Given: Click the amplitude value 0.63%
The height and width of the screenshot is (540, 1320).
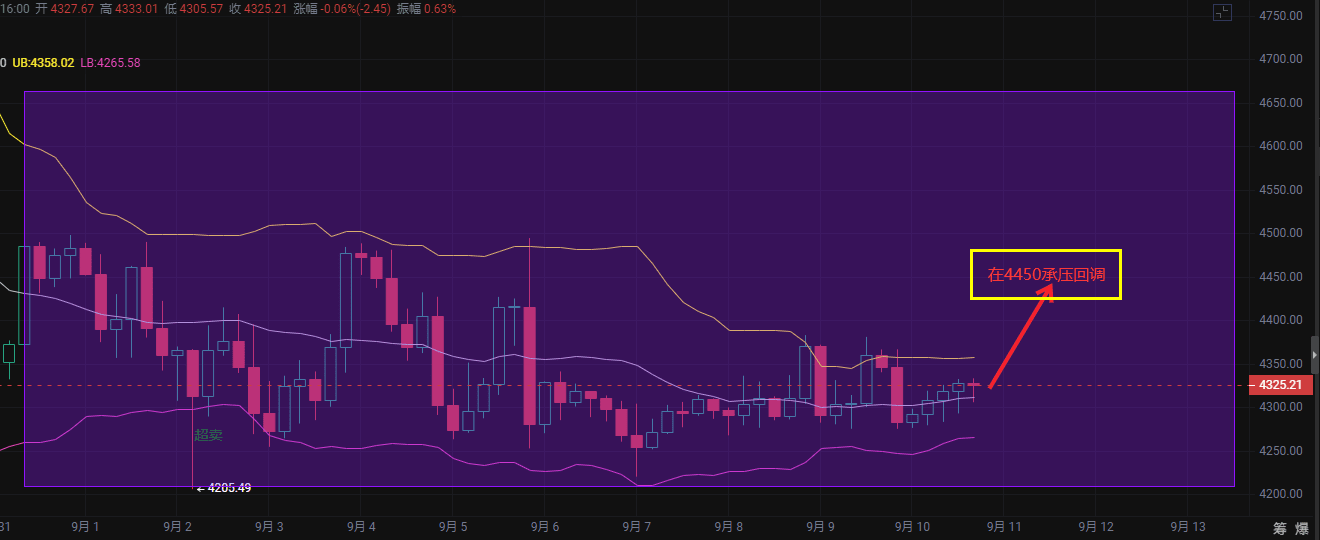Looking at the screenshot, I should (x=440, y=9).
